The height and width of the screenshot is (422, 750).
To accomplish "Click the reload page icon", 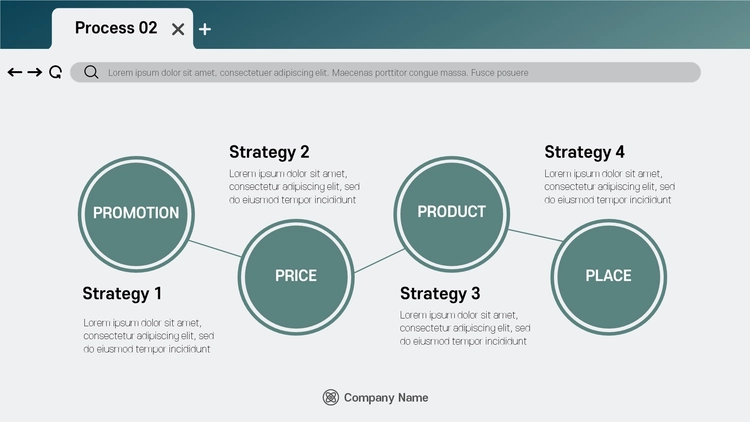I will (x=55, y=72).
